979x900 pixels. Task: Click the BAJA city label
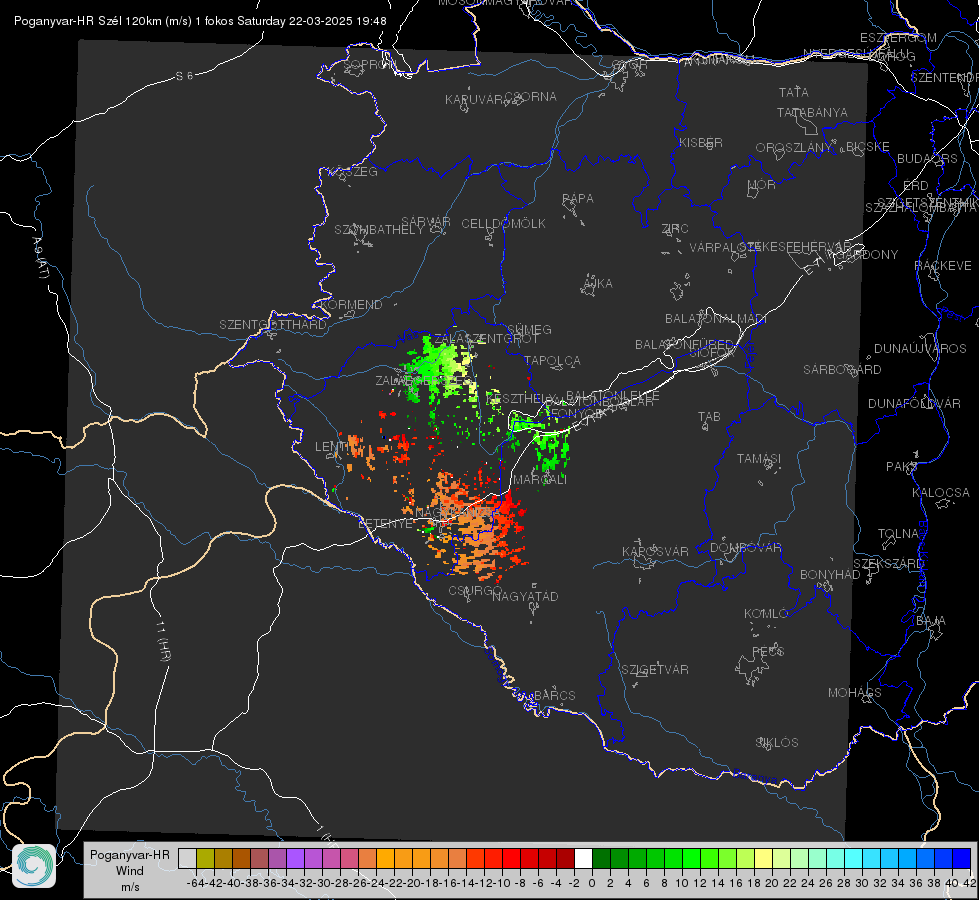point(931,621)
